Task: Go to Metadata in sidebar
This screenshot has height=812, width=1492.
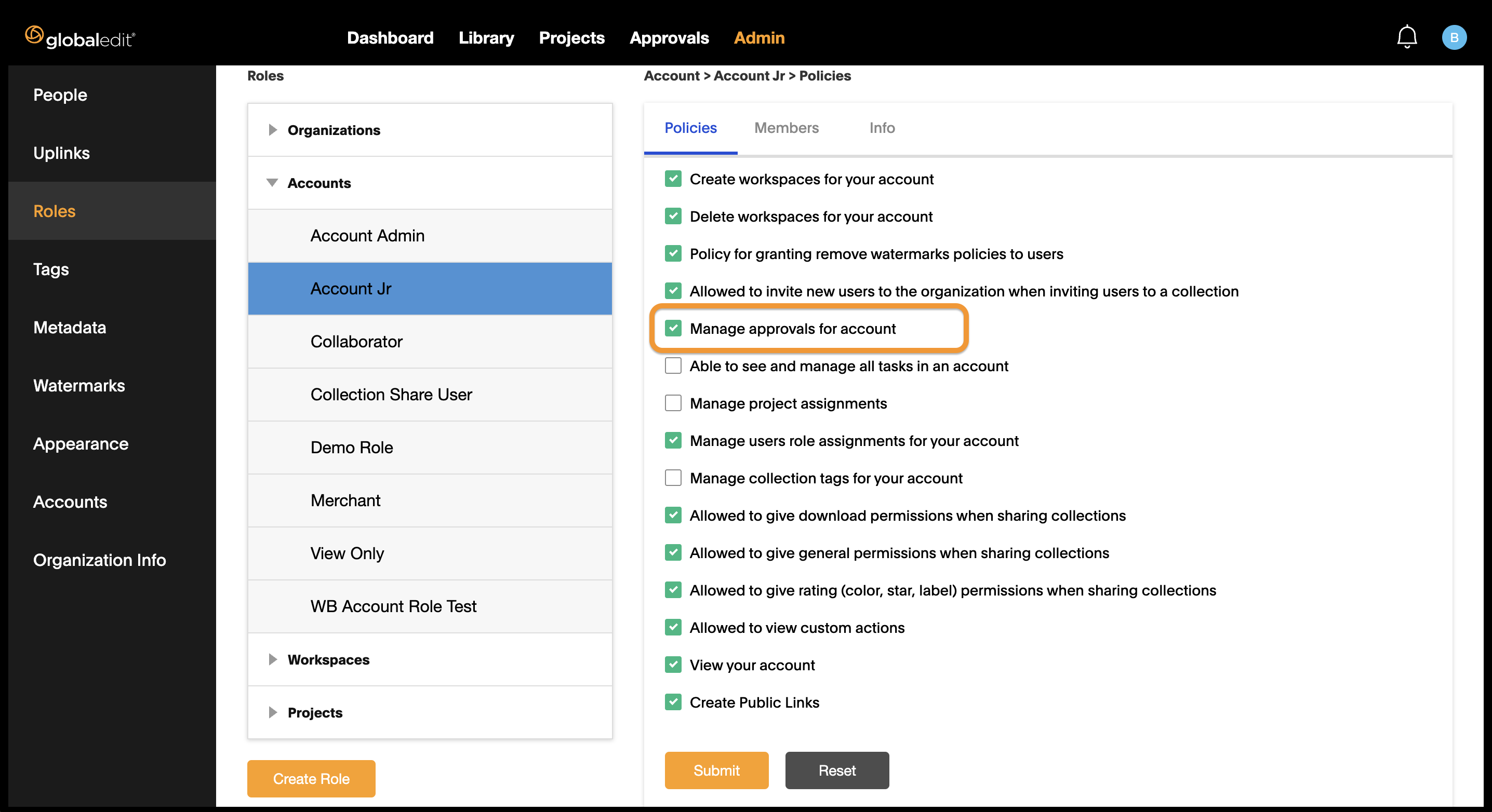Action: tap(112, 328)
